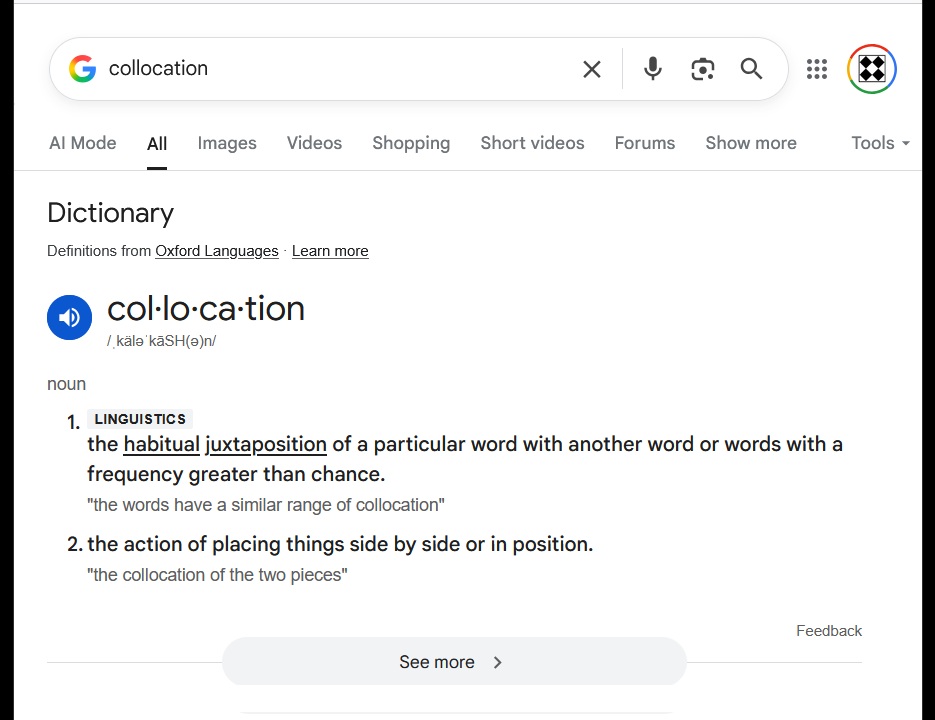Open the Google account profile avatar
The image size is (935, 720).
tap(871, 69)
